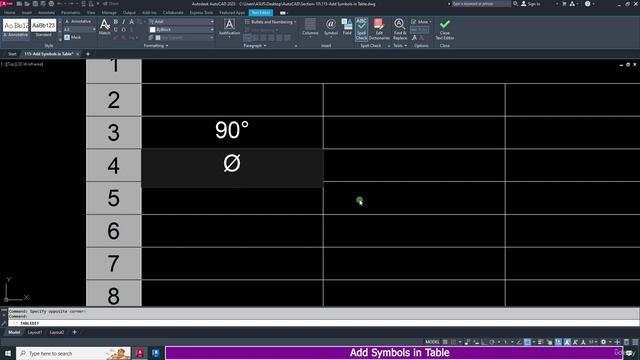Click MODEL space status bar button

[432, 342]
